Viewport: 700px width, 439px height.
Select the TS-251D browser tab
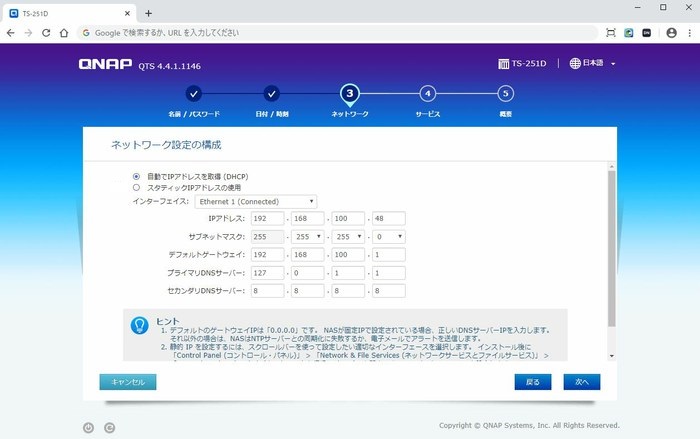pos(69,13)
